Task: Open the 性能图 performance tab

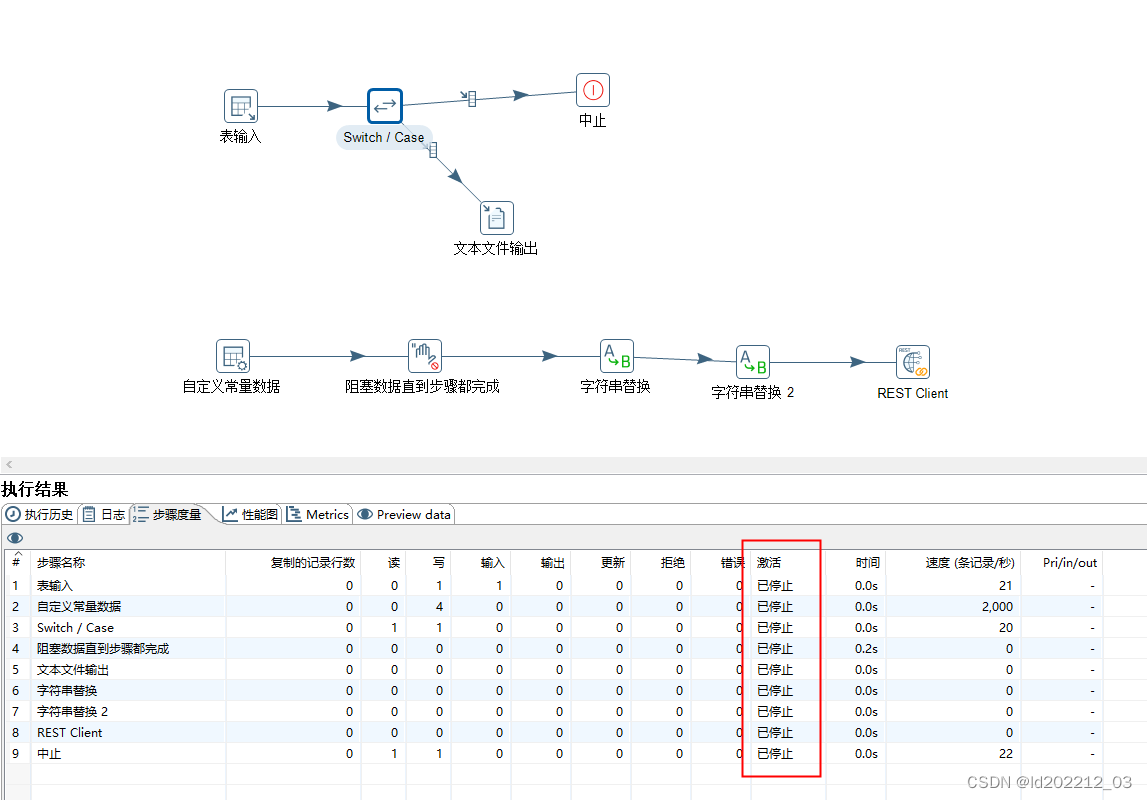Action: (x=250, y=515)
